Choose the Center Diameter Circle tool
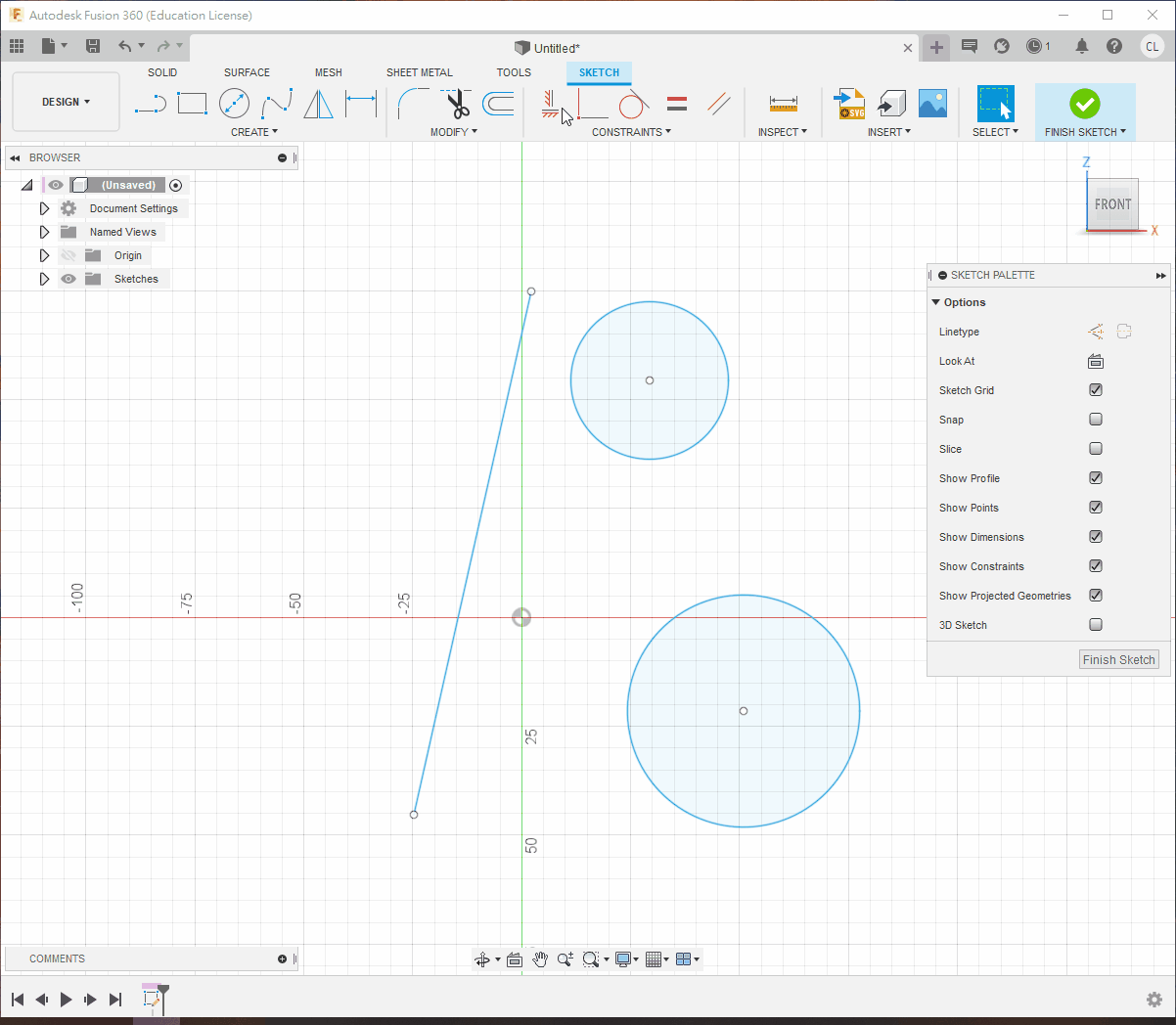Viewport: 1176px width, 1025px height. tap(234, 104)
